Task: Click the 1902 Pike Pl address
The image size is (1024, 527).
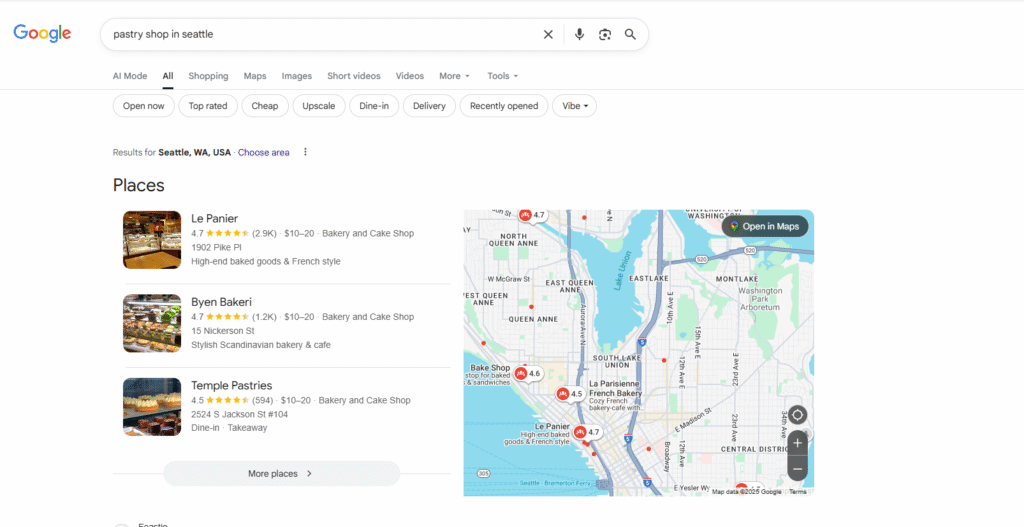Action: 216,248
